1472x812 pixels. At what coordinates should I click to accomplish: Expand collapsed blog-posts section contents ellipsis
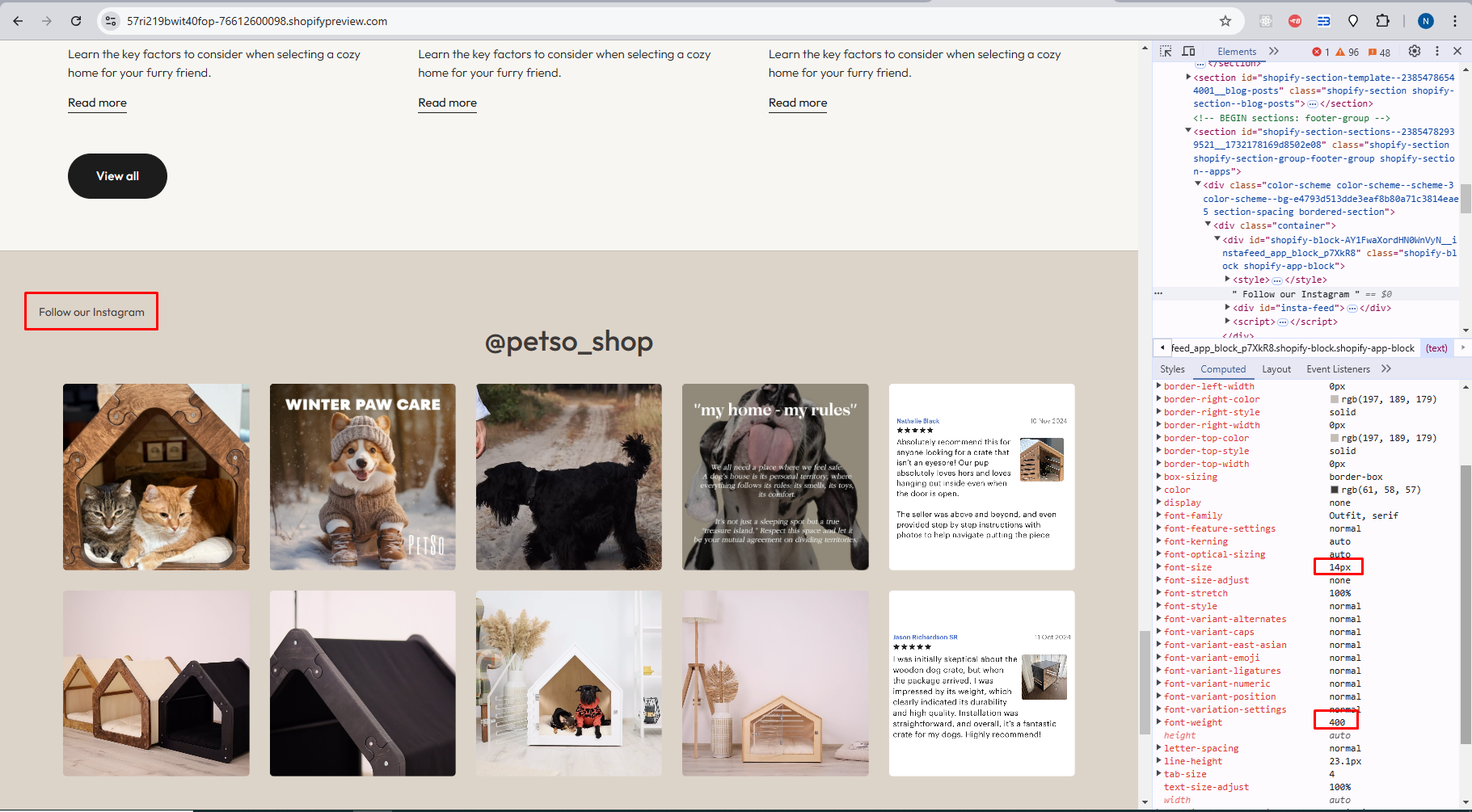(x=1313, y=104)
